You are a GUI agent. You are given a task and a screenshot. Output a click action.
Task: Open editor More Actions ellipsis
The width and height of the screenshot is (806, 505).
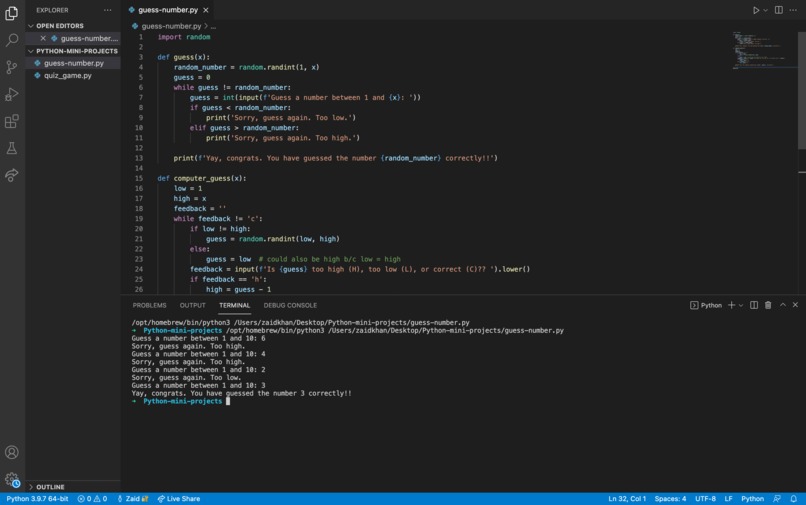(x=793, y=10)
